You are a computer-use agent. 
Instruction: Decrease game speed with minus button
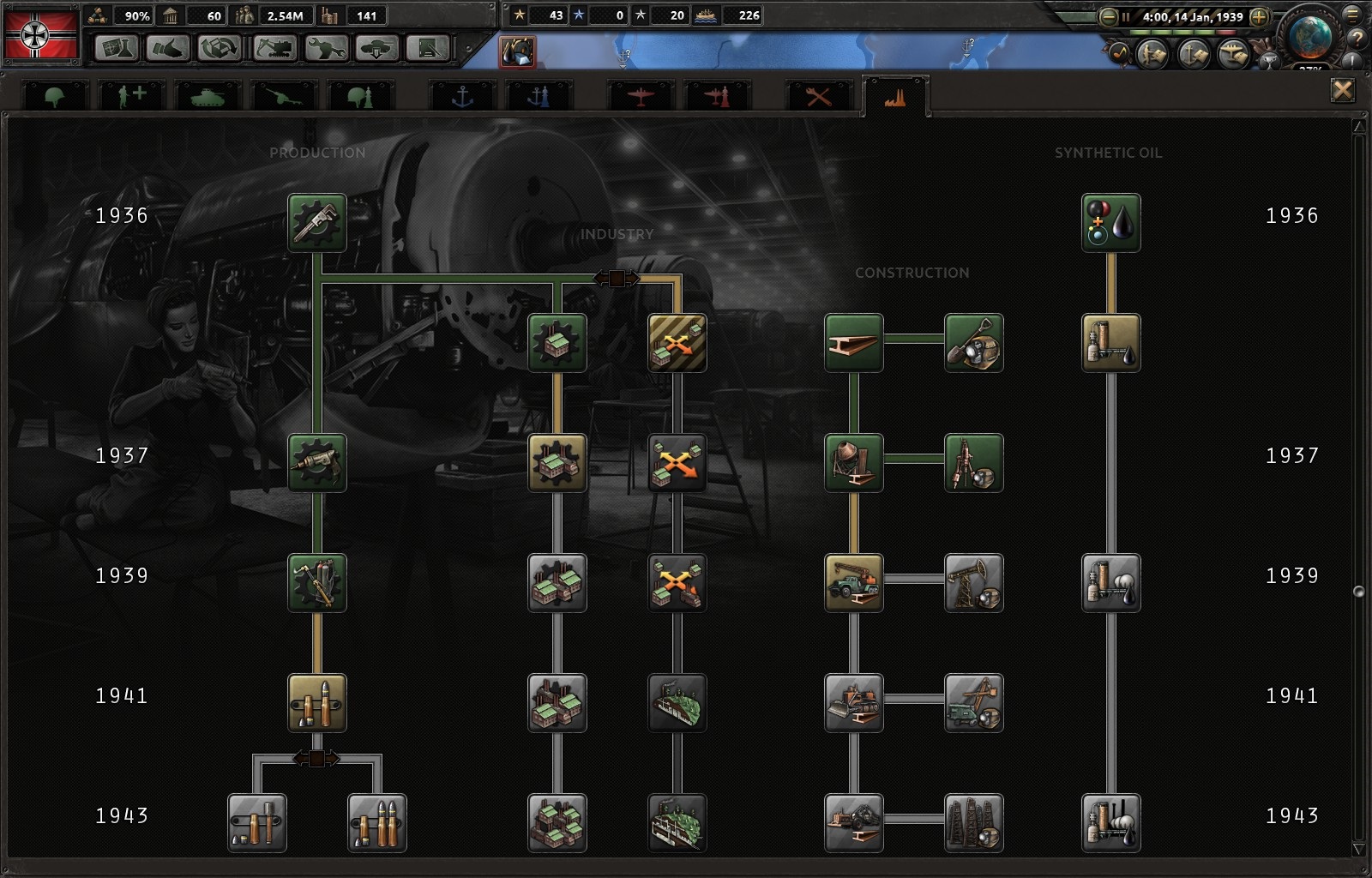1109,16
